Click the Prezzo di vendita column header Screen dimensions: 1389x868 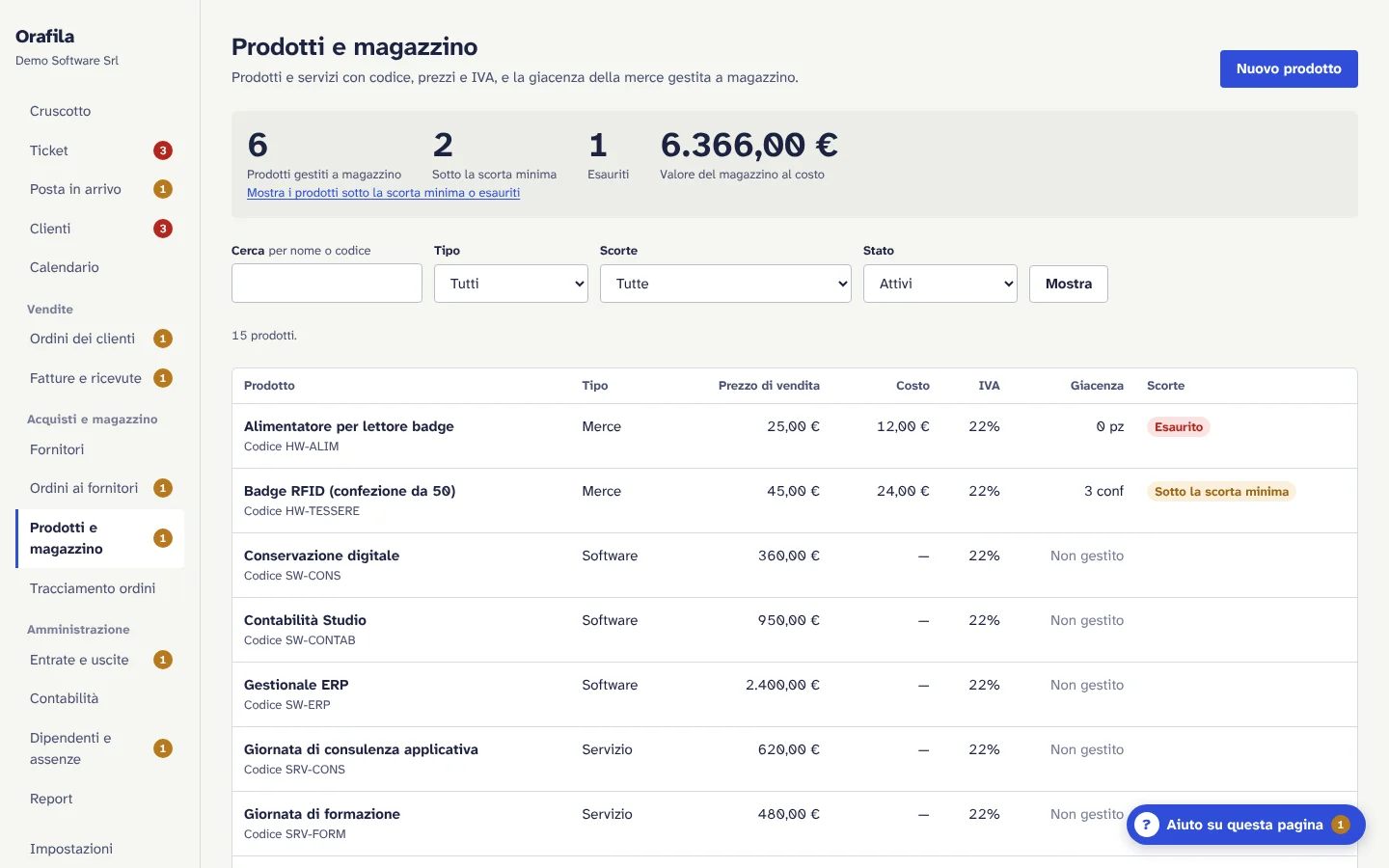pyautogui.click(x=769, y=386)
